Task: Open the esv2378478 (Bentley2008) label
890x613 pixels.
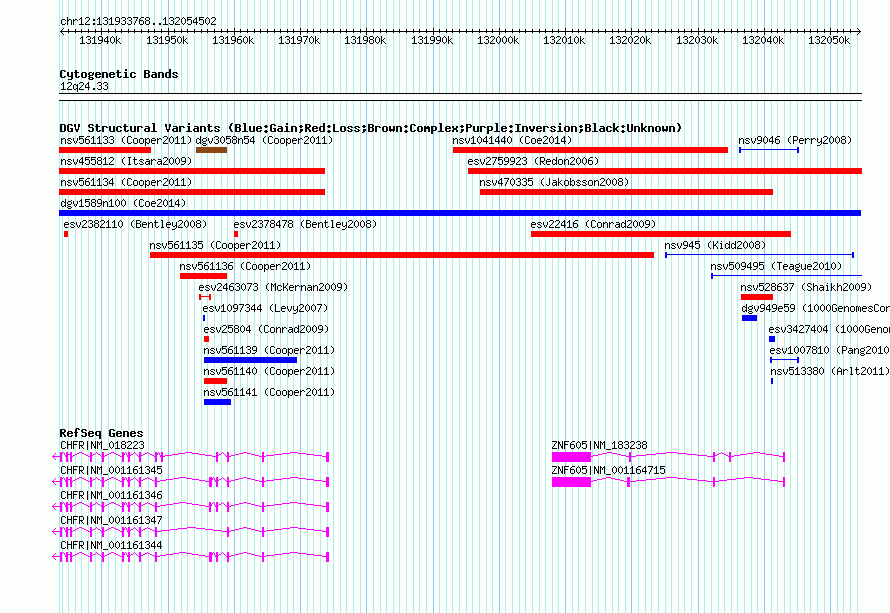Action: click(x=305, y=224)
